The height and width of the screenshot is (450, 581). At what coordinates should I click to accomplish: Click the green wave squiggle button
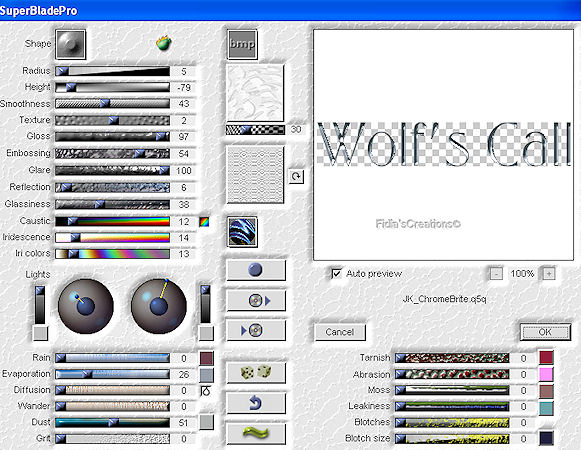(x=256, y=433)
